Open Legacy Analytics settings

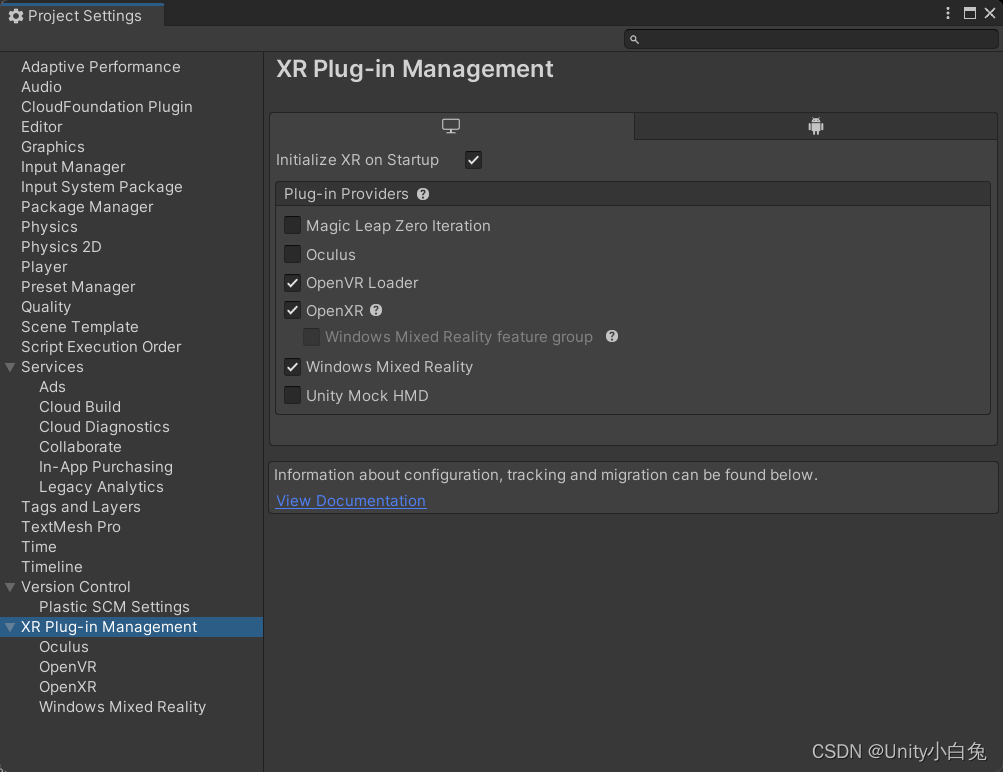[x=101, y=487]
